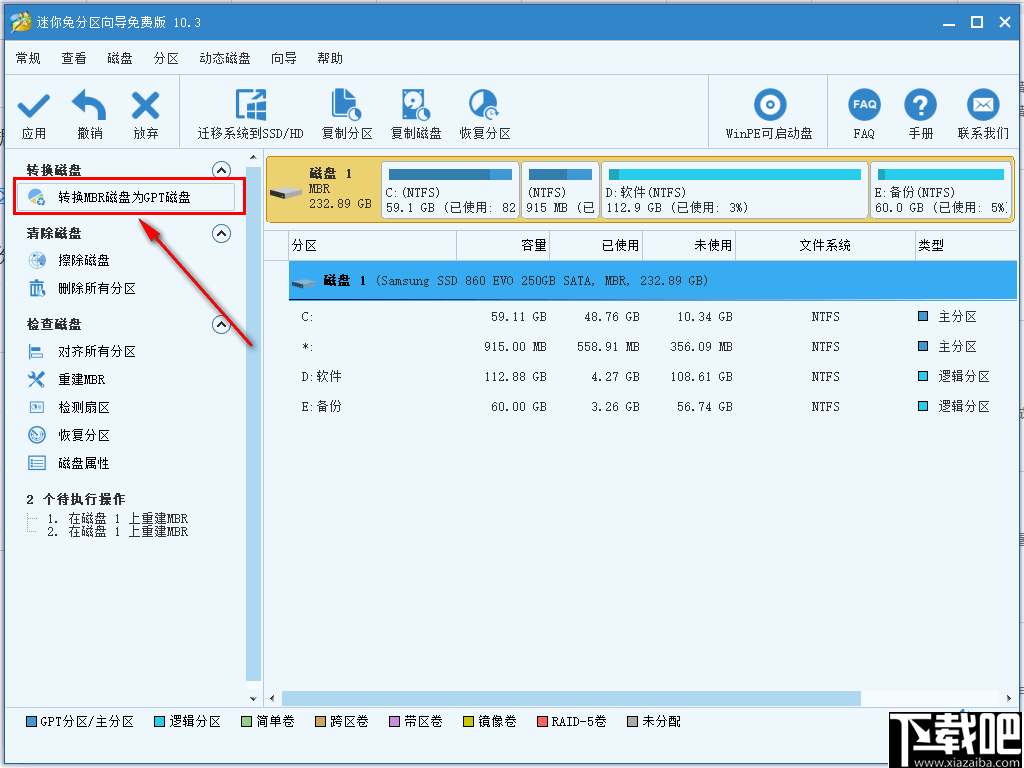Collapse the 清除磁盘 section
This screenshot has height=768, width=1024.
[x=221, y=233]
